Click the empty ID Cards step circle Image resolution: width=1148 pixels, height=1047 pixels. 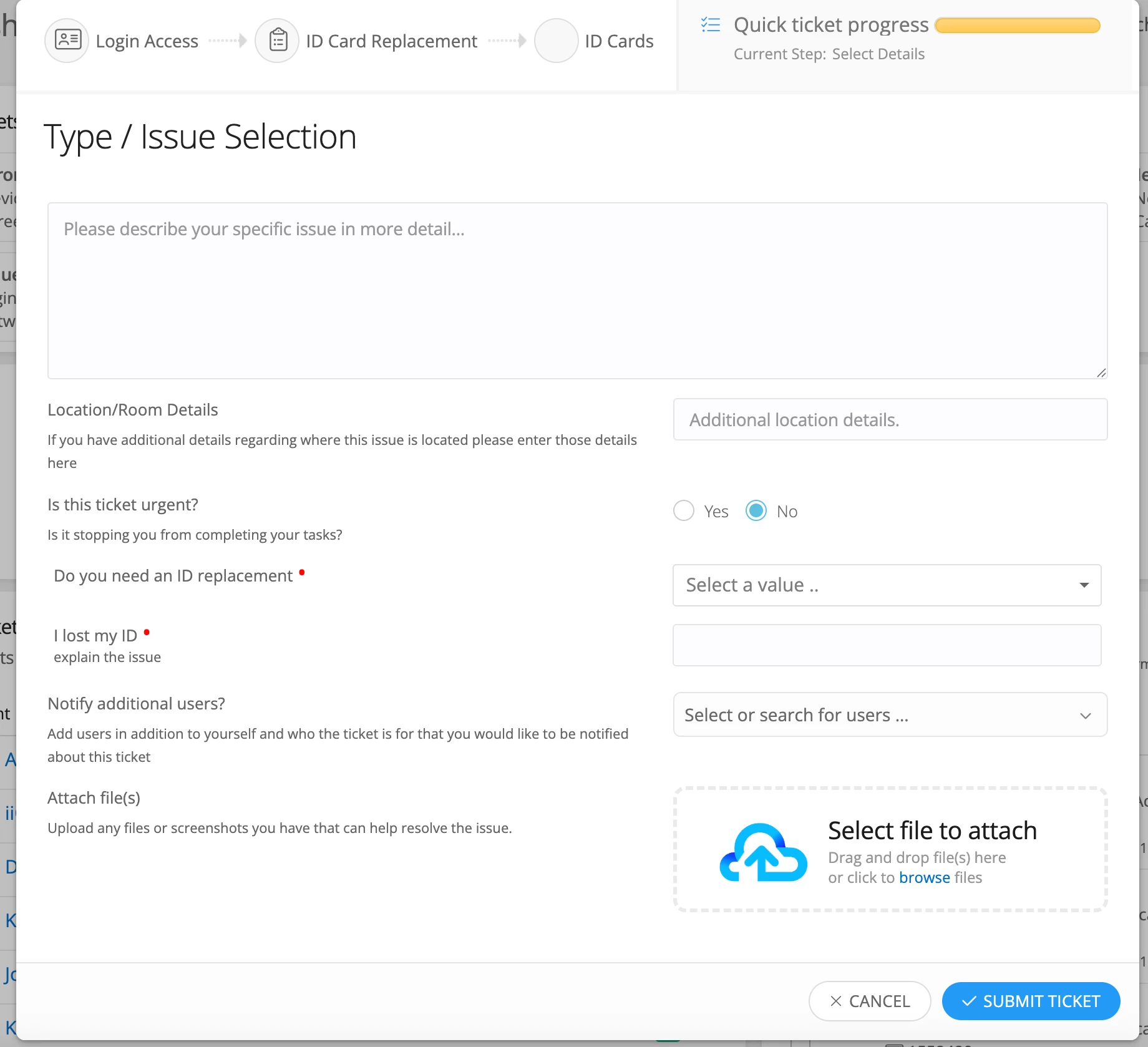coord(557,41)
